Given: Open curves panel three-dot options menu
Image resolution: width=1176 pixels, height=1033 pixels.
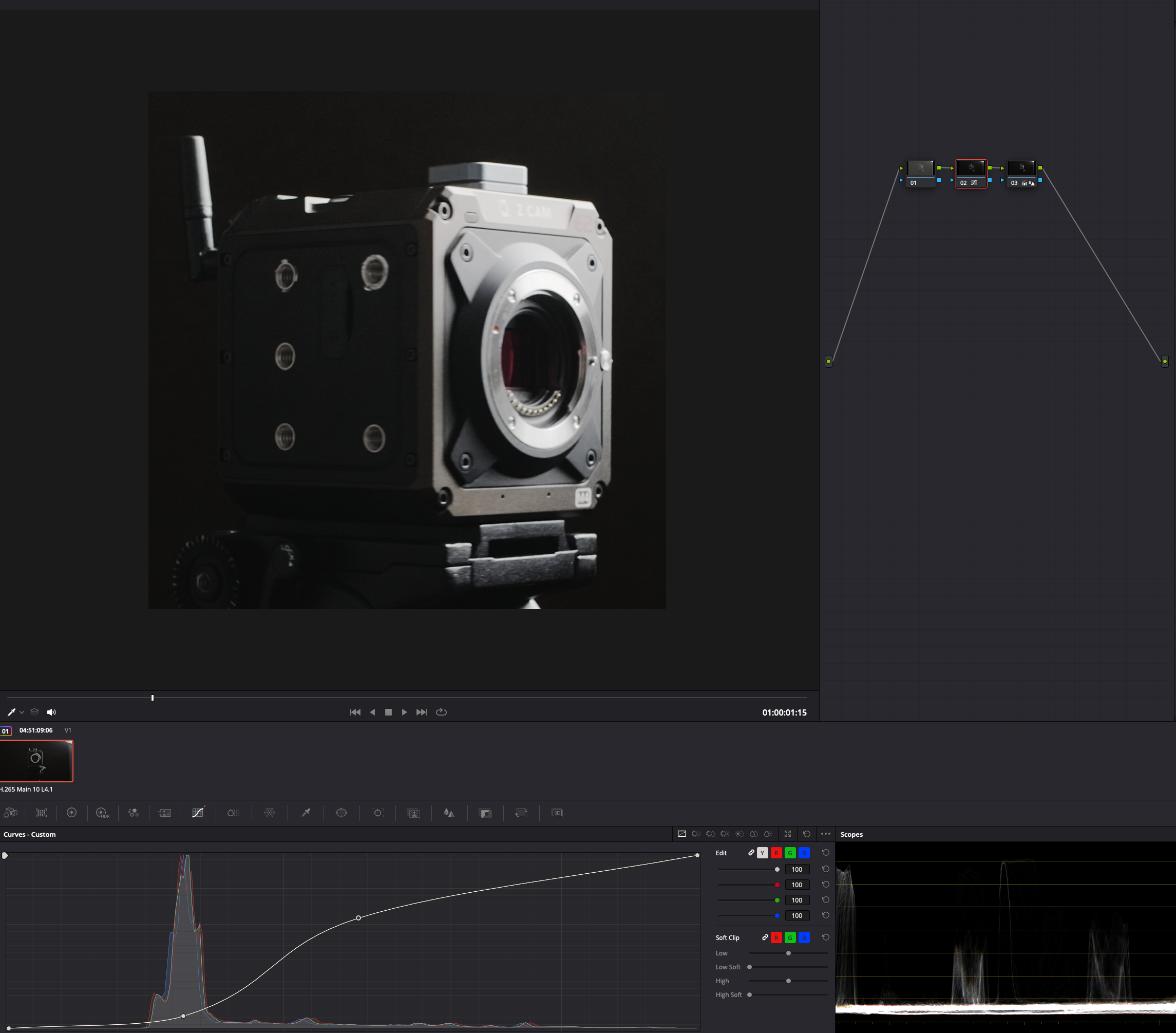Looking at the screenshot, I should (826, 834).
